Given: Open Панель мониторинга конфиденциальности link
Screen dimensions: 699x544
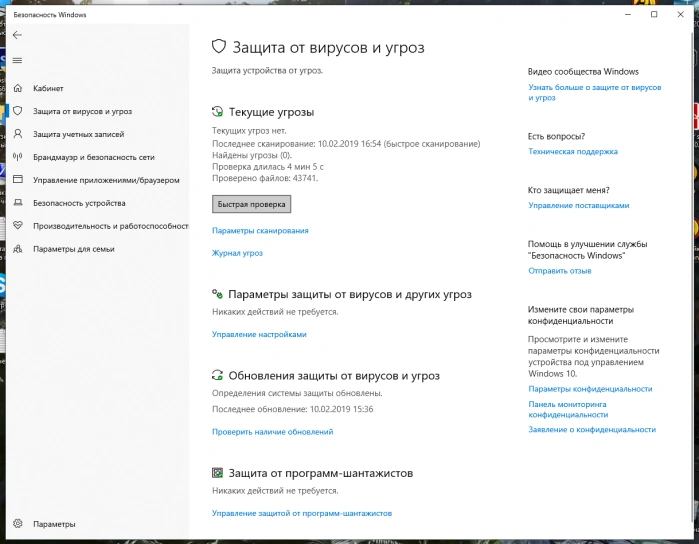Looking at the screenshot, I should (568, 409).
